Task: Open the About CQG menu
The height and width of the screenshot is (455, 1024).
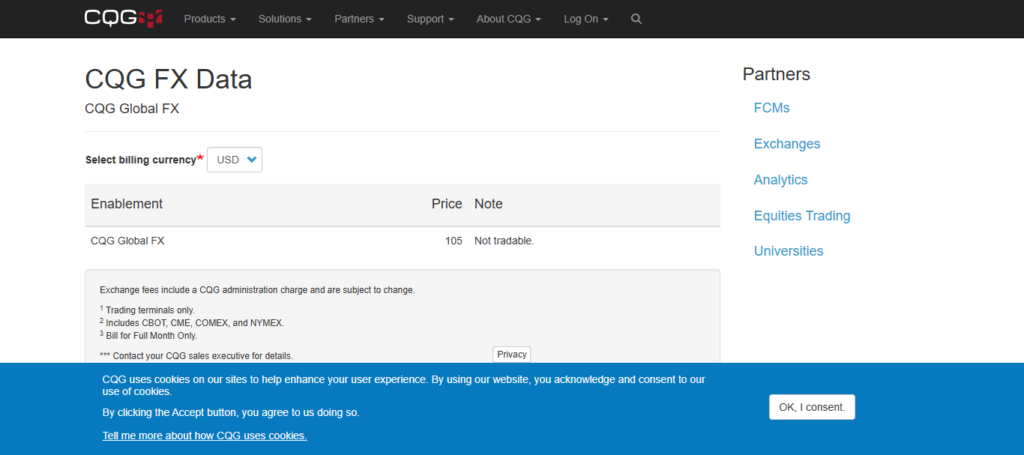Action: (x=509, y=19)
